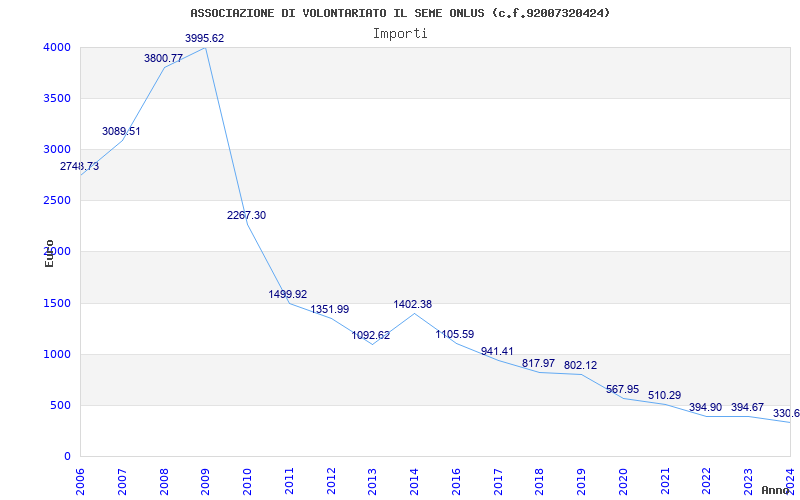Image resolution: width=800 pixels, height=500 pixels.
Task: Select the data label 2748.73
Action: pos(80,166)
